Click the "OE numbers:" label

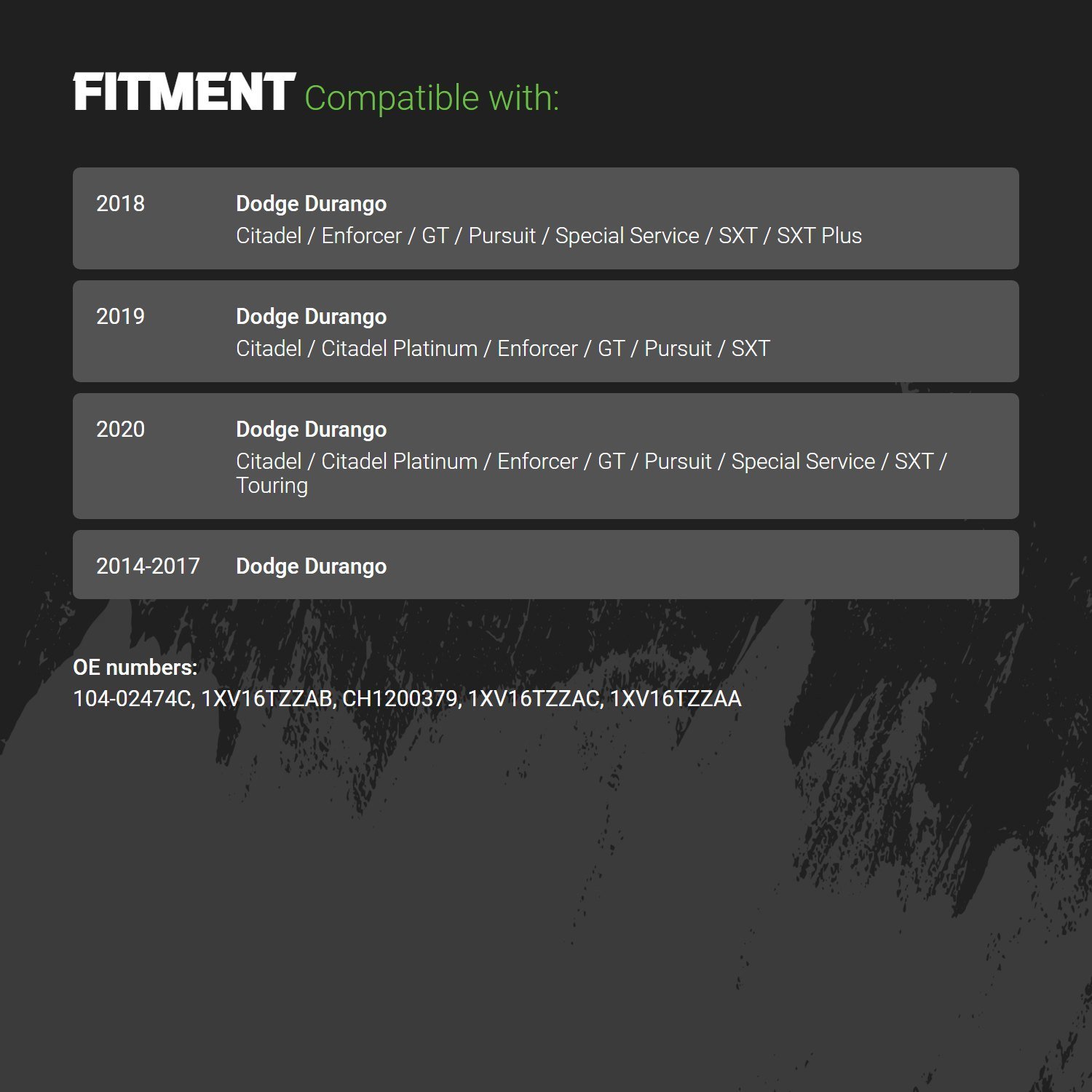(x=135, y=668)
